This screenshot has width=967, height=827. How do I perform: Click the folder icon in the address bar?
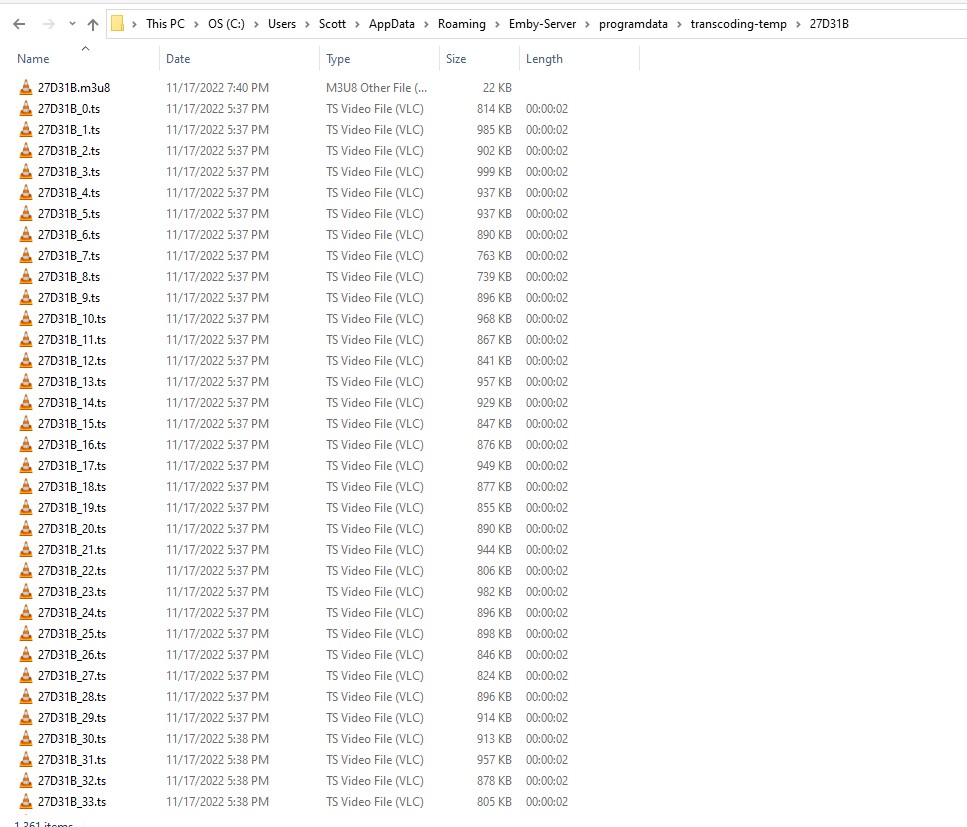coord(117,22)
